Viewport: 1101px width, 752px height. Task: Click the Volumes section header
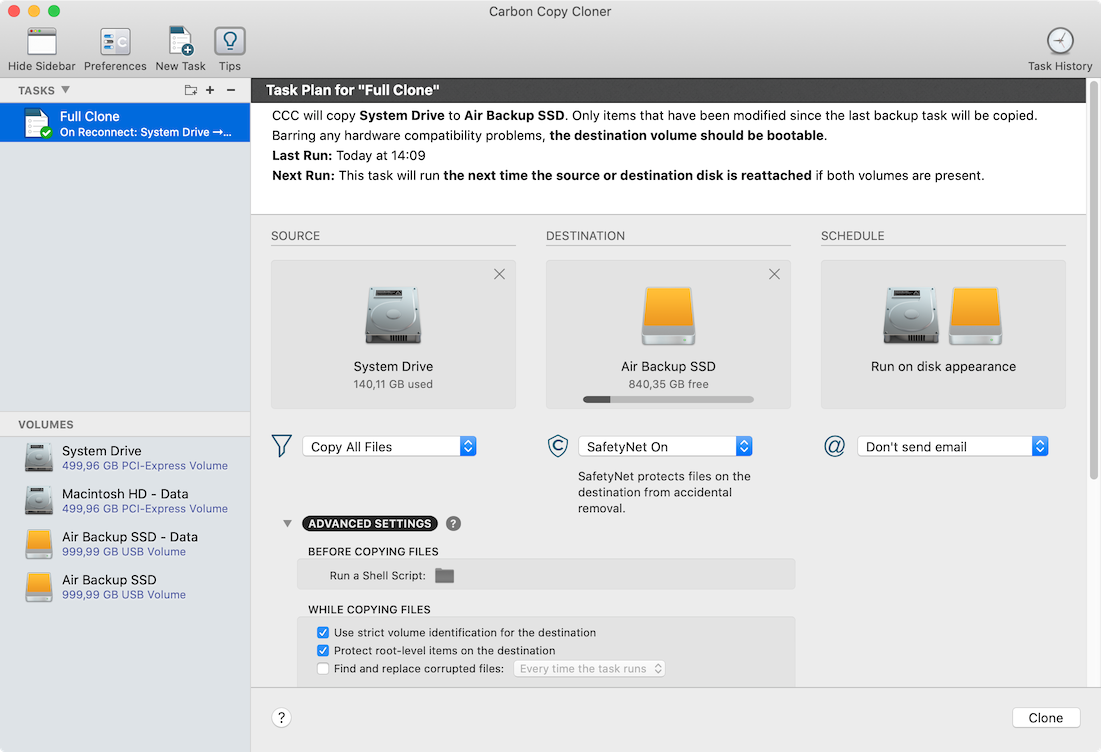(125, 424)
